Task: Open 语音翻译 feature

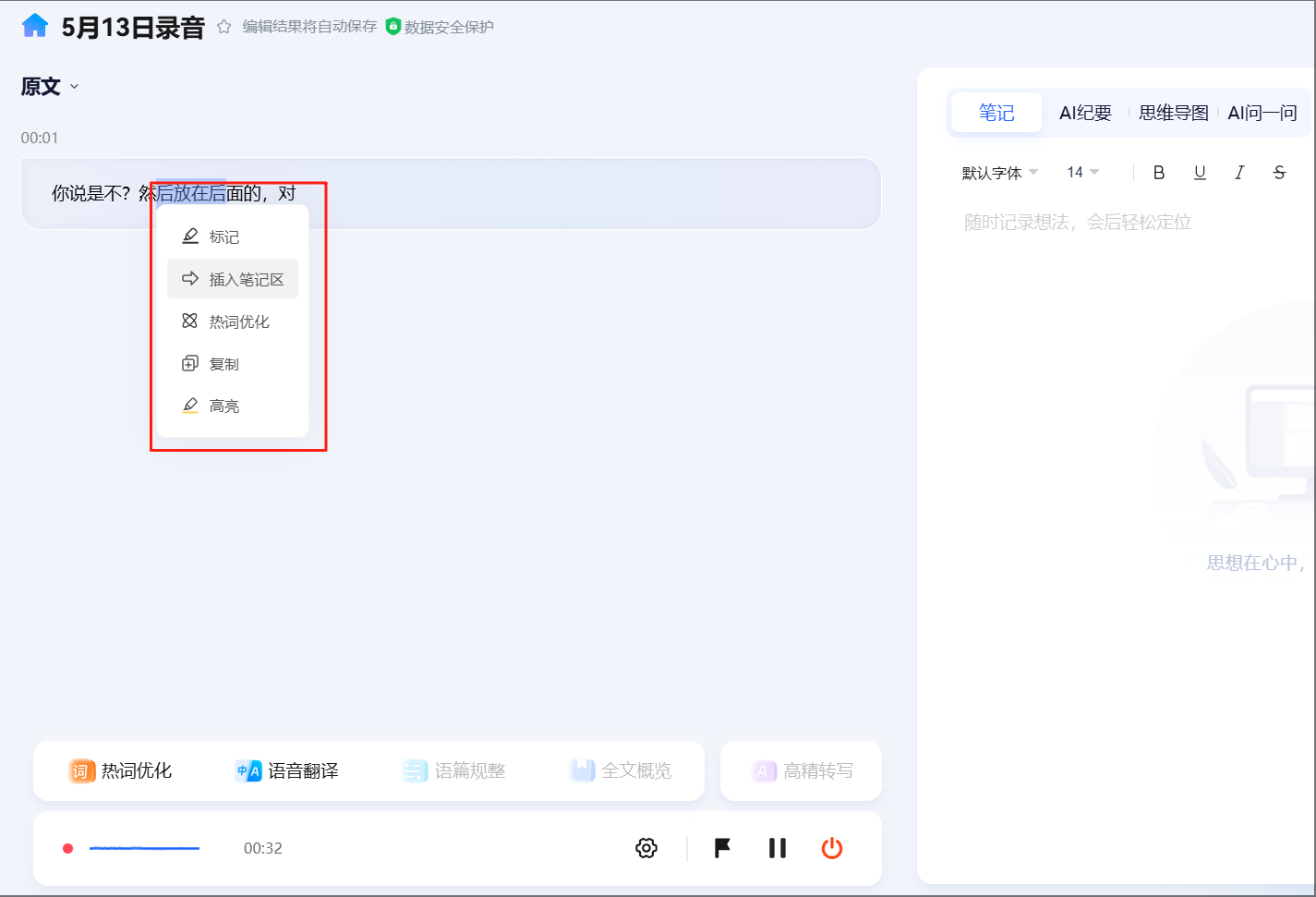Action: click(x=286, y=770)
